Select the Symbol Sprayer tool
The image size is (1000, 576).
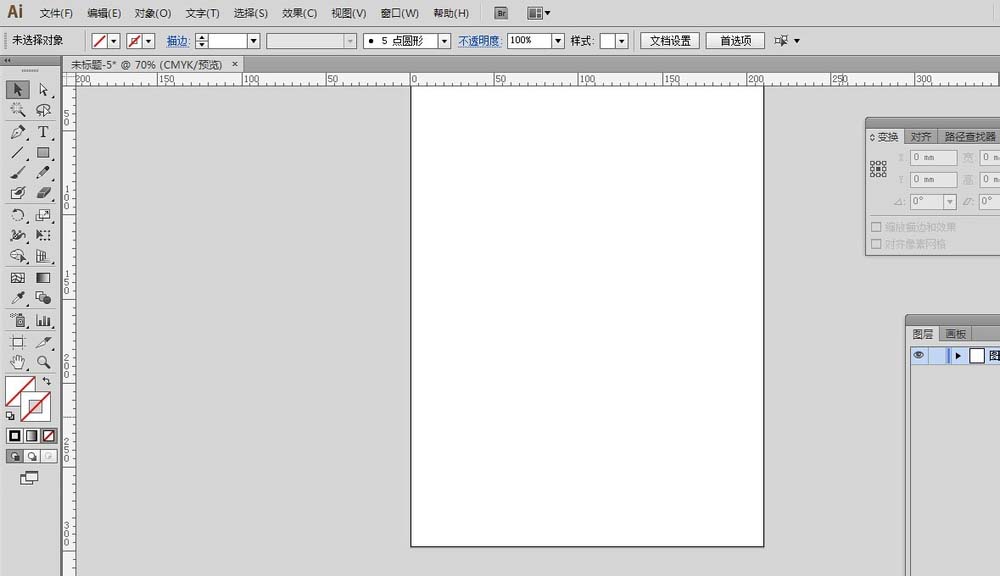click(18, 320)
